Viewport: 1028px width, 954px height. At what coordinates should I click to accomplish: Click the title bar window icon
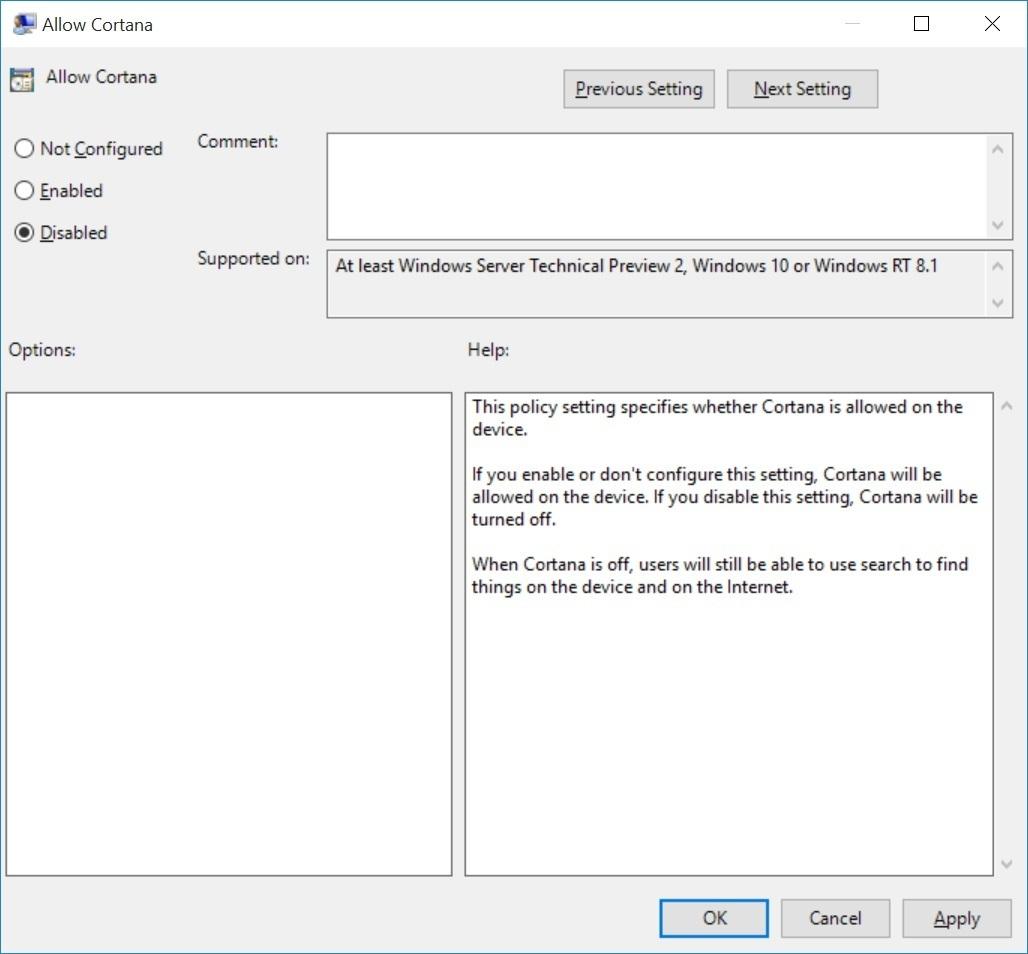(24, 24)
